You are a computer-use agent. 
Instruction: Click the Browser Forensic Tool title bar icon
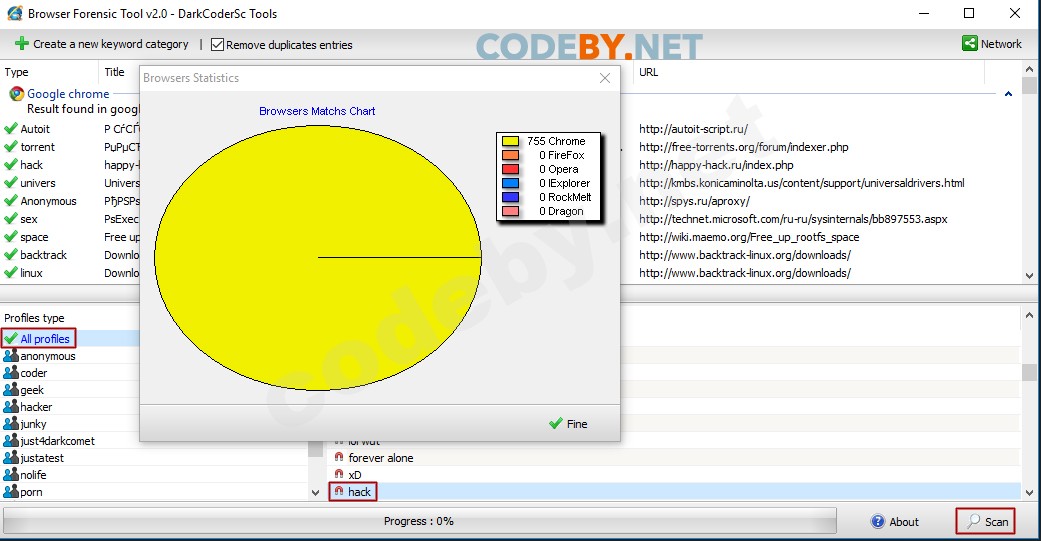coord(15,13)
